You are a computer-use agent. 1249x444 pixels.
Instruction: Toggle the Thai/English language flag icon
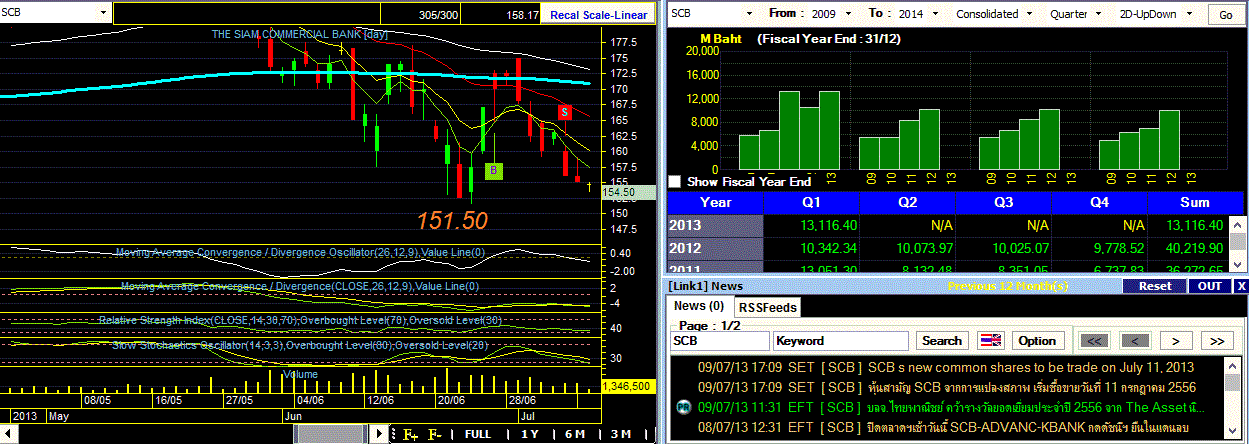(x=990, y=341)
